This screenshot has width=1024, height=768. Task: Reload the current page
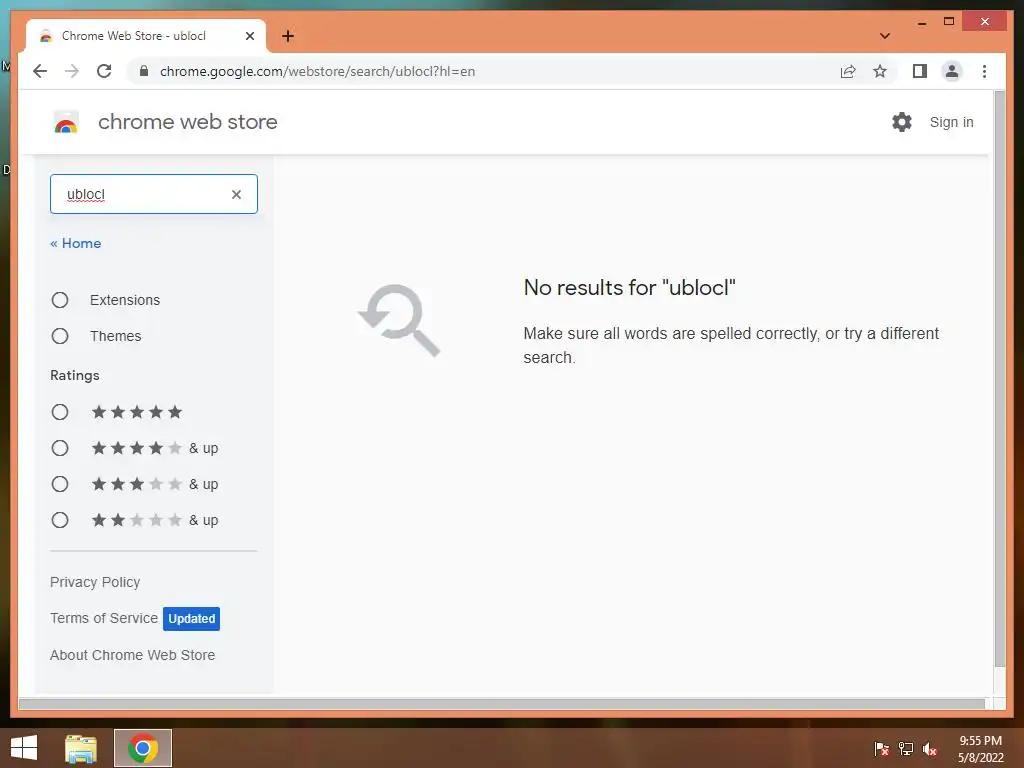(x=104, y=71)
